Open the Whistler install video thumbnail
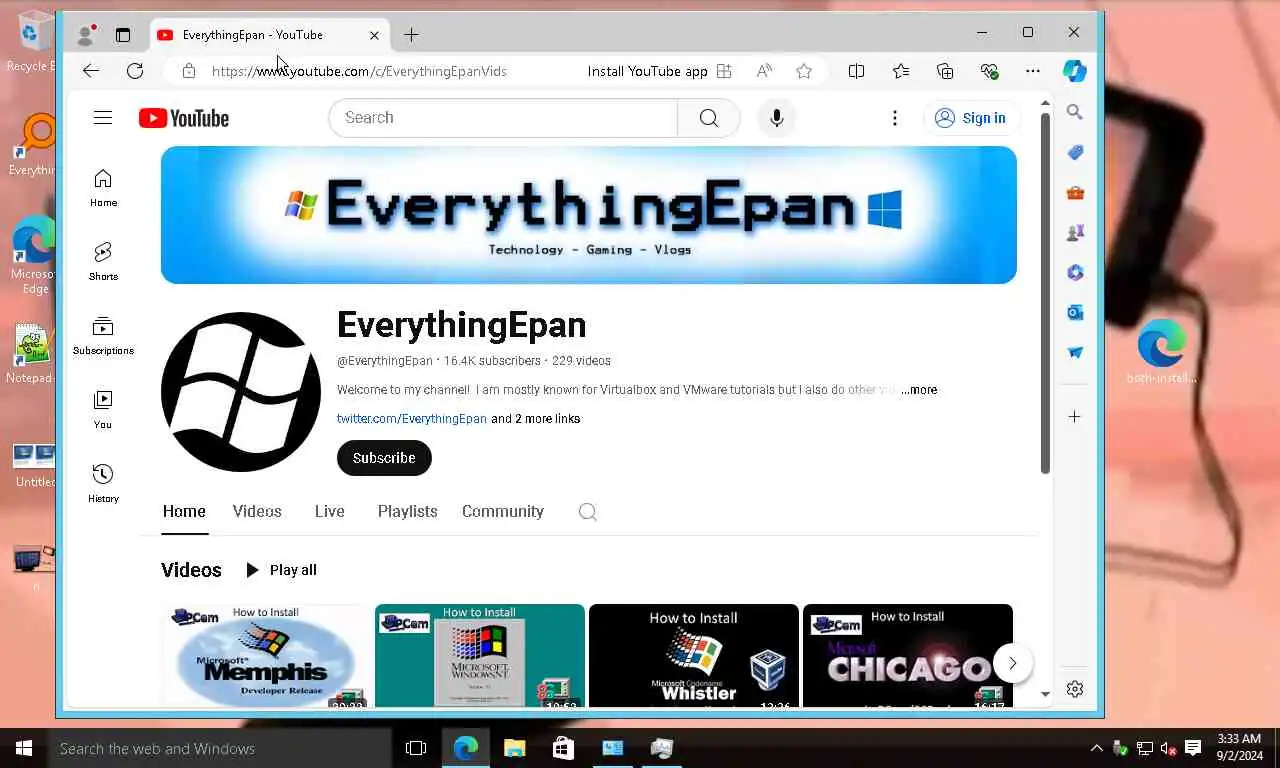 click(x=694, y=655)
